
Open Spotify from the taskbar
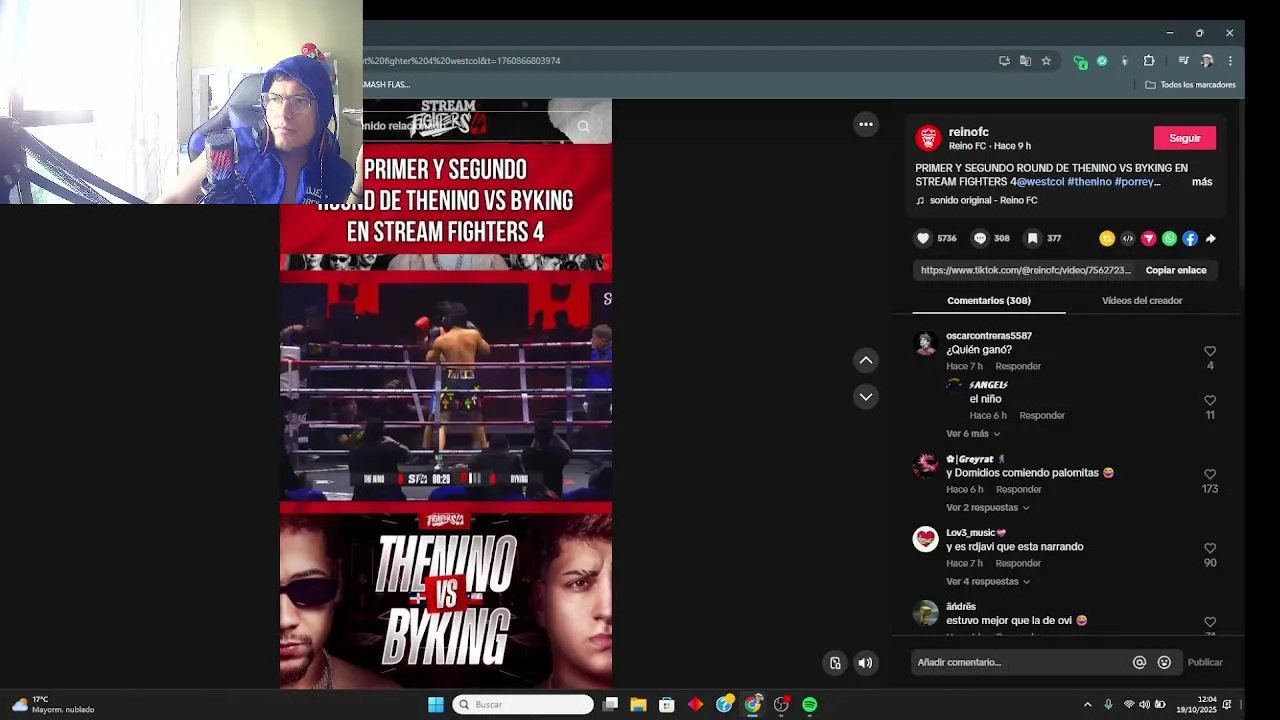(810, 705)
